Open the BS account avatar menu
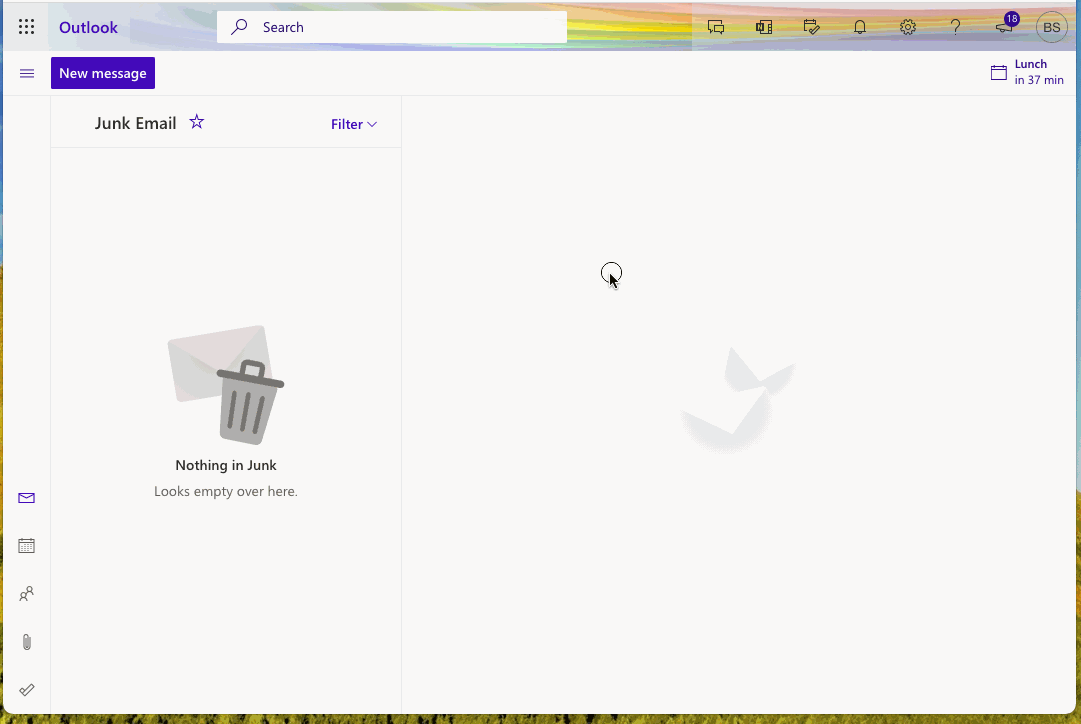The width and height of the screenshot is (1081, 724). [1051, 28]
